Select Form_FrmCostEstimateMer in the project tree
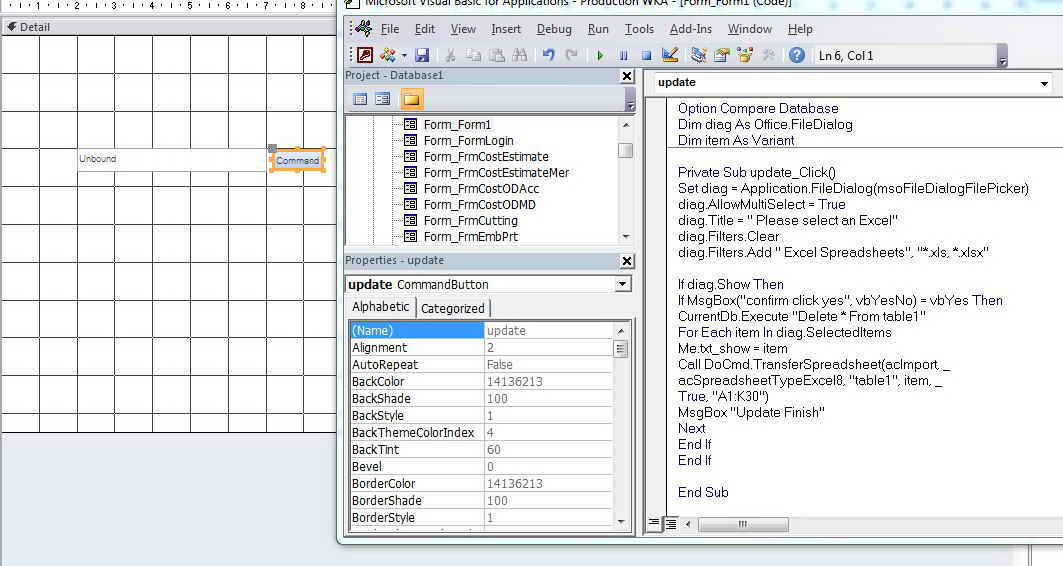The height and width of the screenshot is (566, 1063). click(496, 173)
